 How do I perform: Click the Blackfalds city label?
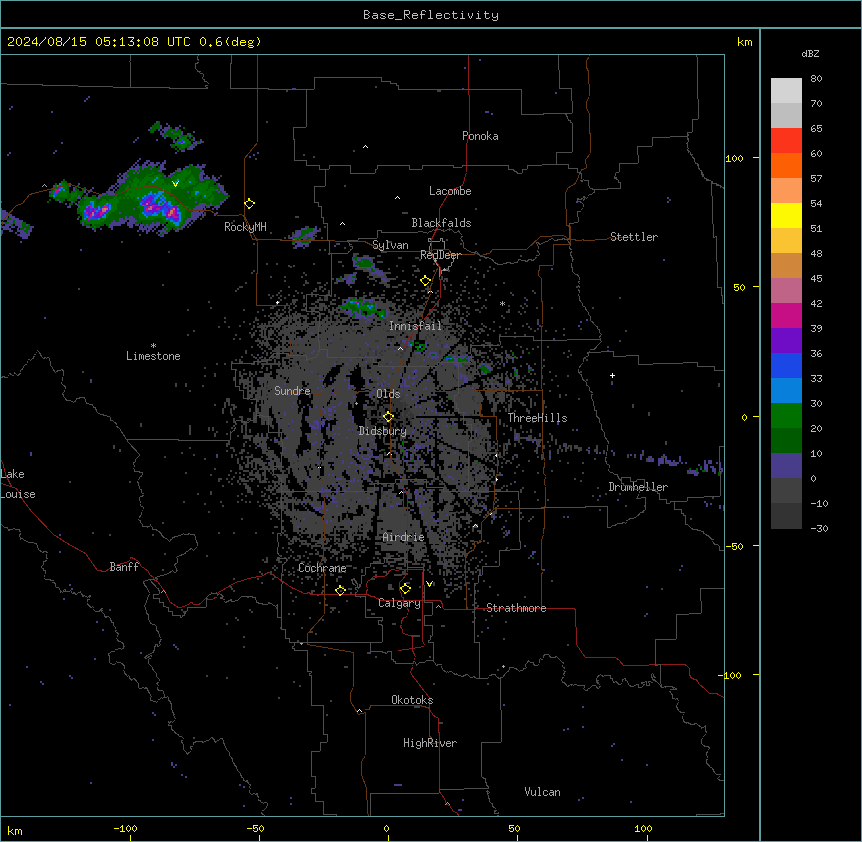(x=441, y=223)
